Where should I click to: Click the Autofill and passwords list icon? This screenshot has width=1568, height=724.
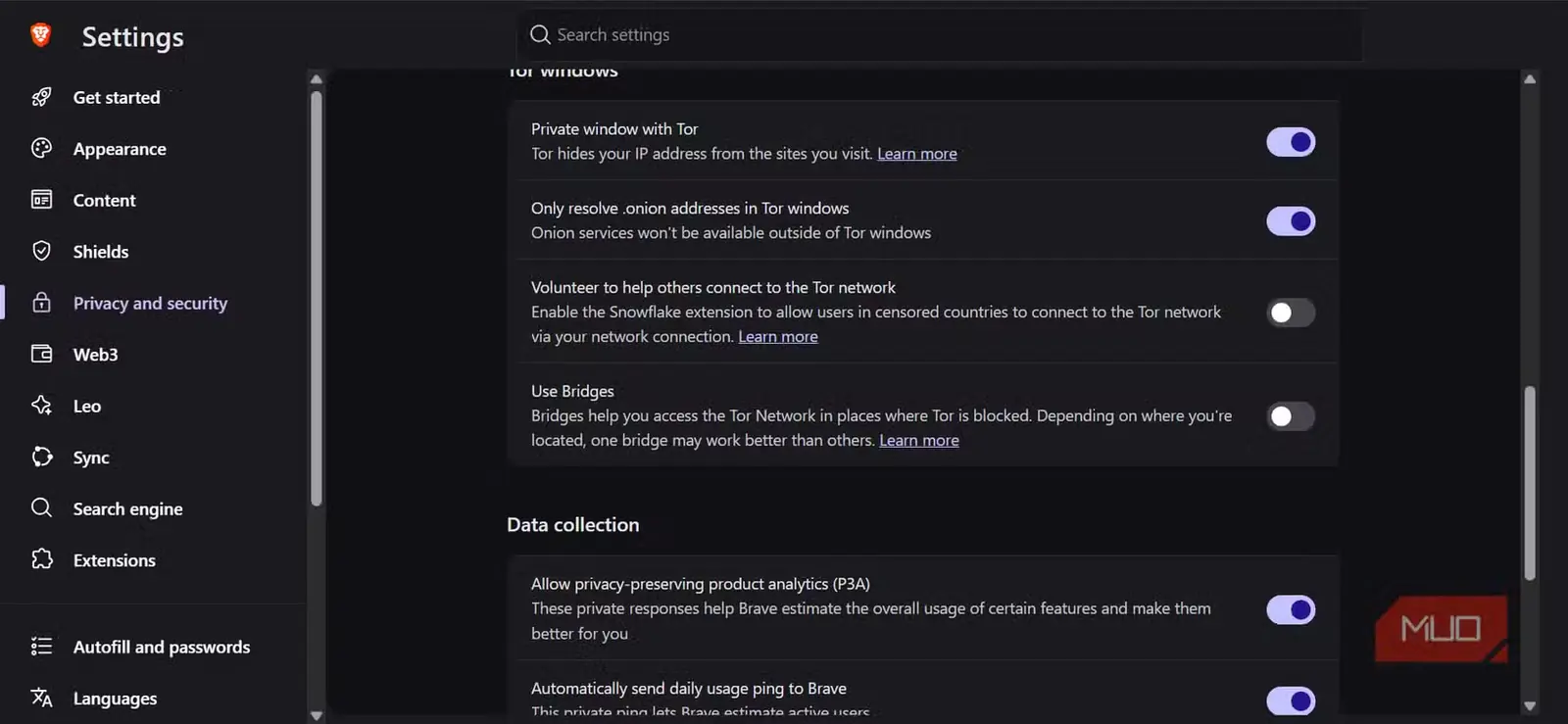coord(41,646)
